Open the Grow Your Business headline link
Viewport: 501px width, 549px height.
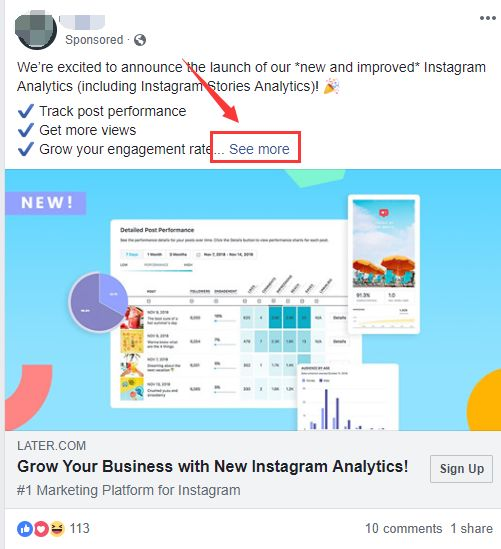point(213,467)
